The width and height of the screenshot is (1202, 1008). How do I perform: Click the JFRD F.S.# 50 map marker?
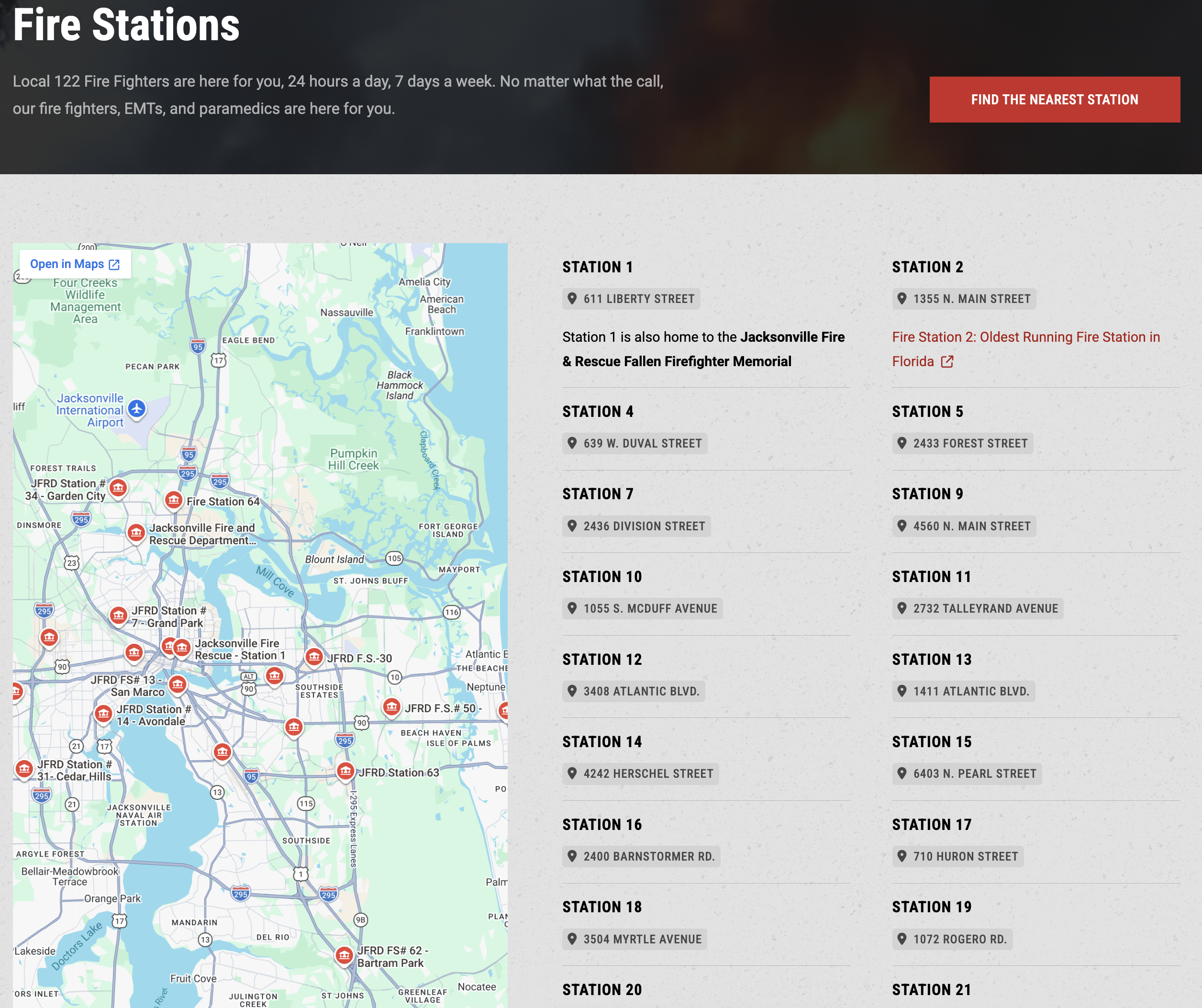[391, 707]
